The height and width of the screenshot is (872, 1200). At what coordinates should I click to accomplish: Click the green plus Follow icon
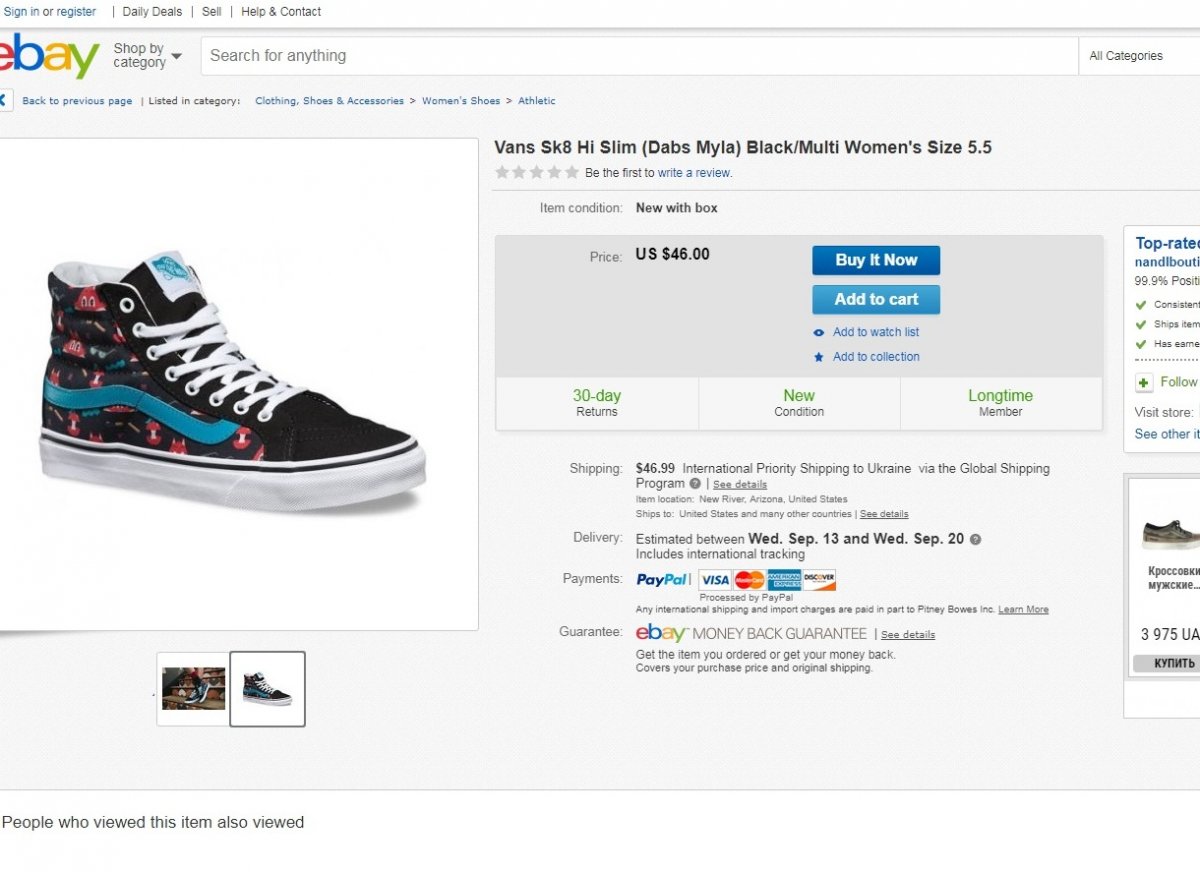1144,382
